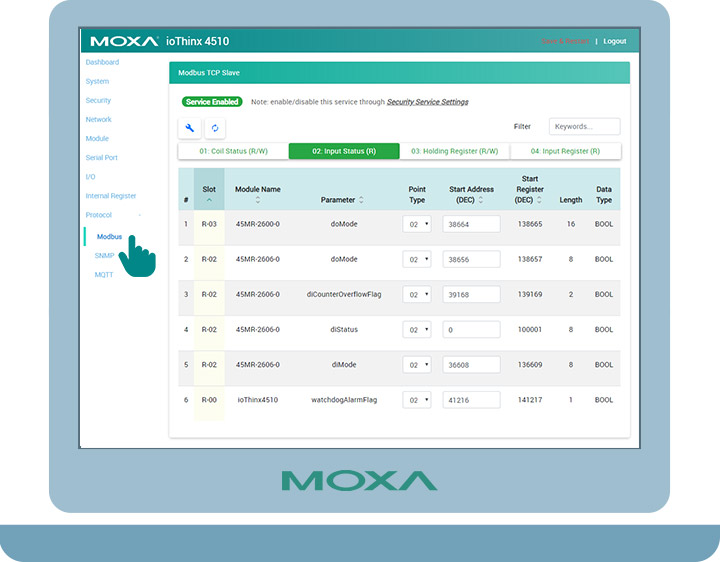720x562 pixels.
Task: Select Modbus under Protocol
Action: pyautogui.click(x=109, y=236)
